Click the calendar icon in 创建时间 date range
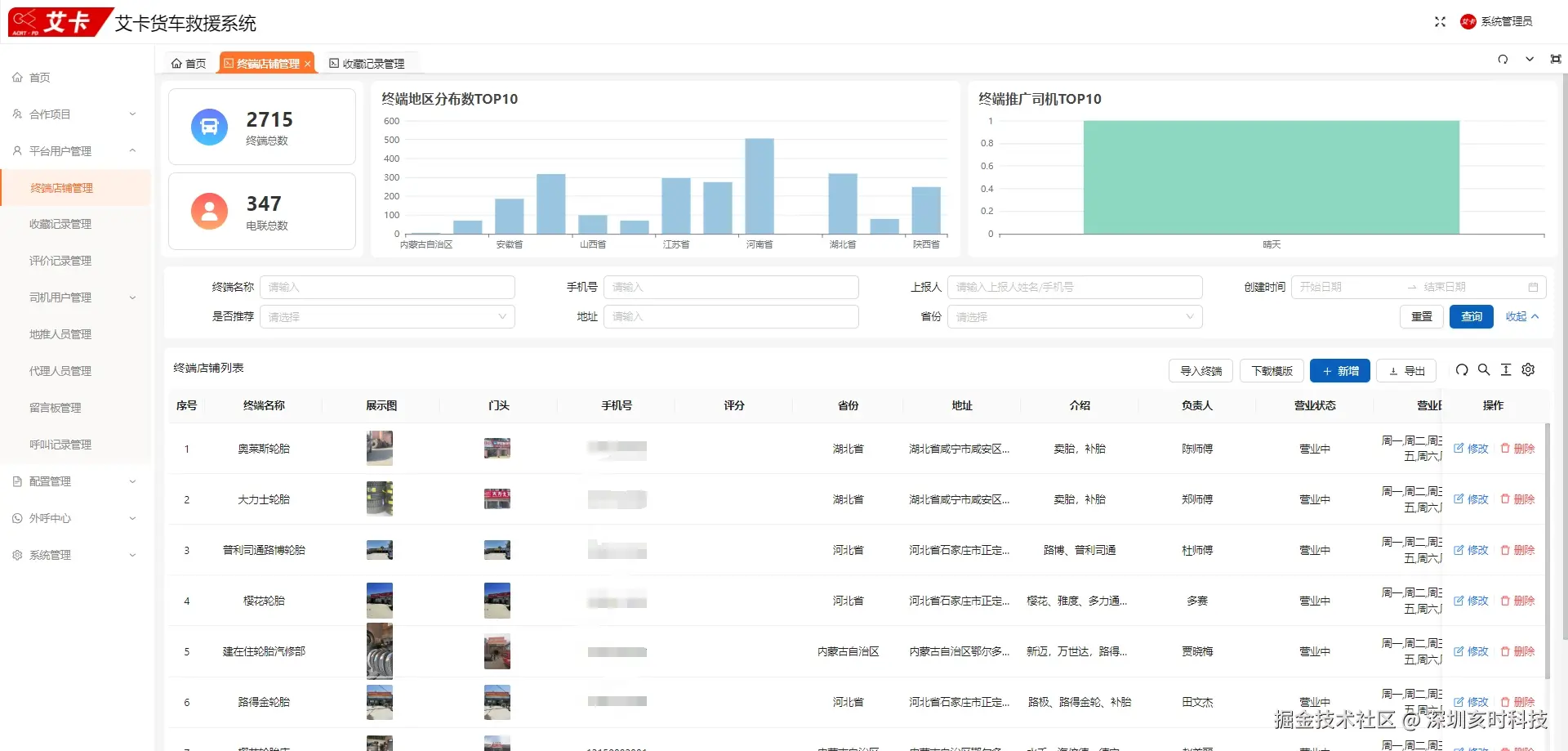This screenshot has width=1568, height=751. pos(1533,287)
